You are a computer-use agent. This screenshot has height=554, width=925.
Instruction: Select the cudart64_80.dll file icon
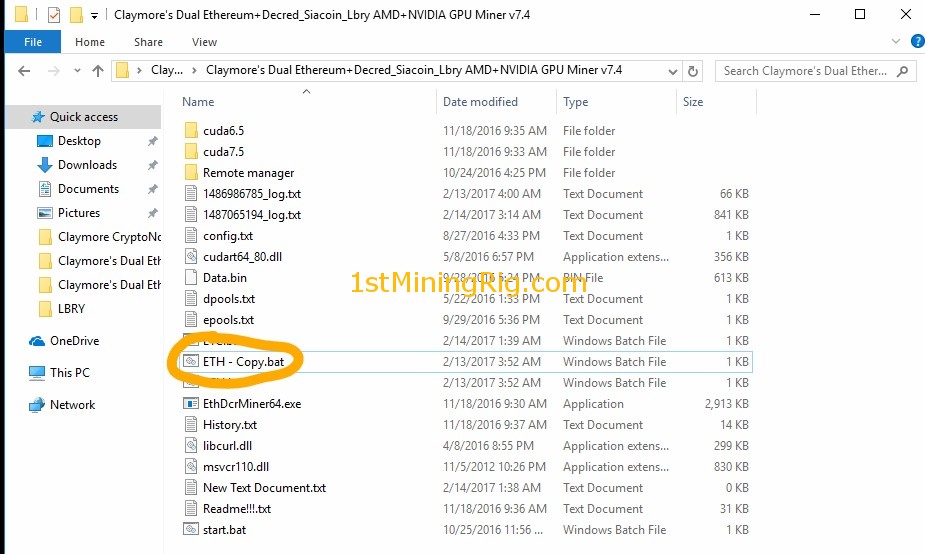[x=191, y=257]
